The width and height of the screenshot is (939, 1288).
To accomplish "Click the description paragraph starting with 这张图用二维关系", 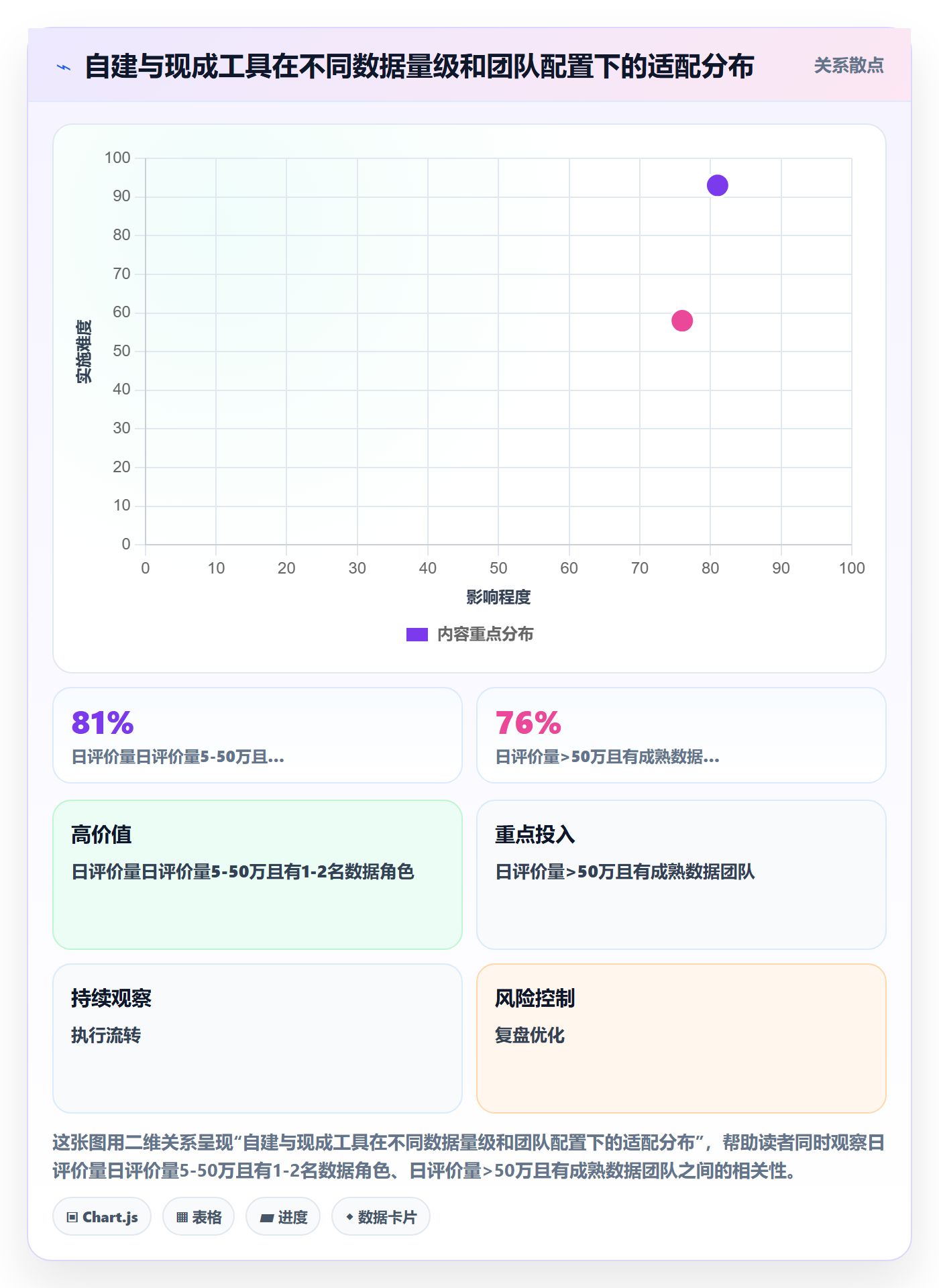I will click(x=469, y=1157).
